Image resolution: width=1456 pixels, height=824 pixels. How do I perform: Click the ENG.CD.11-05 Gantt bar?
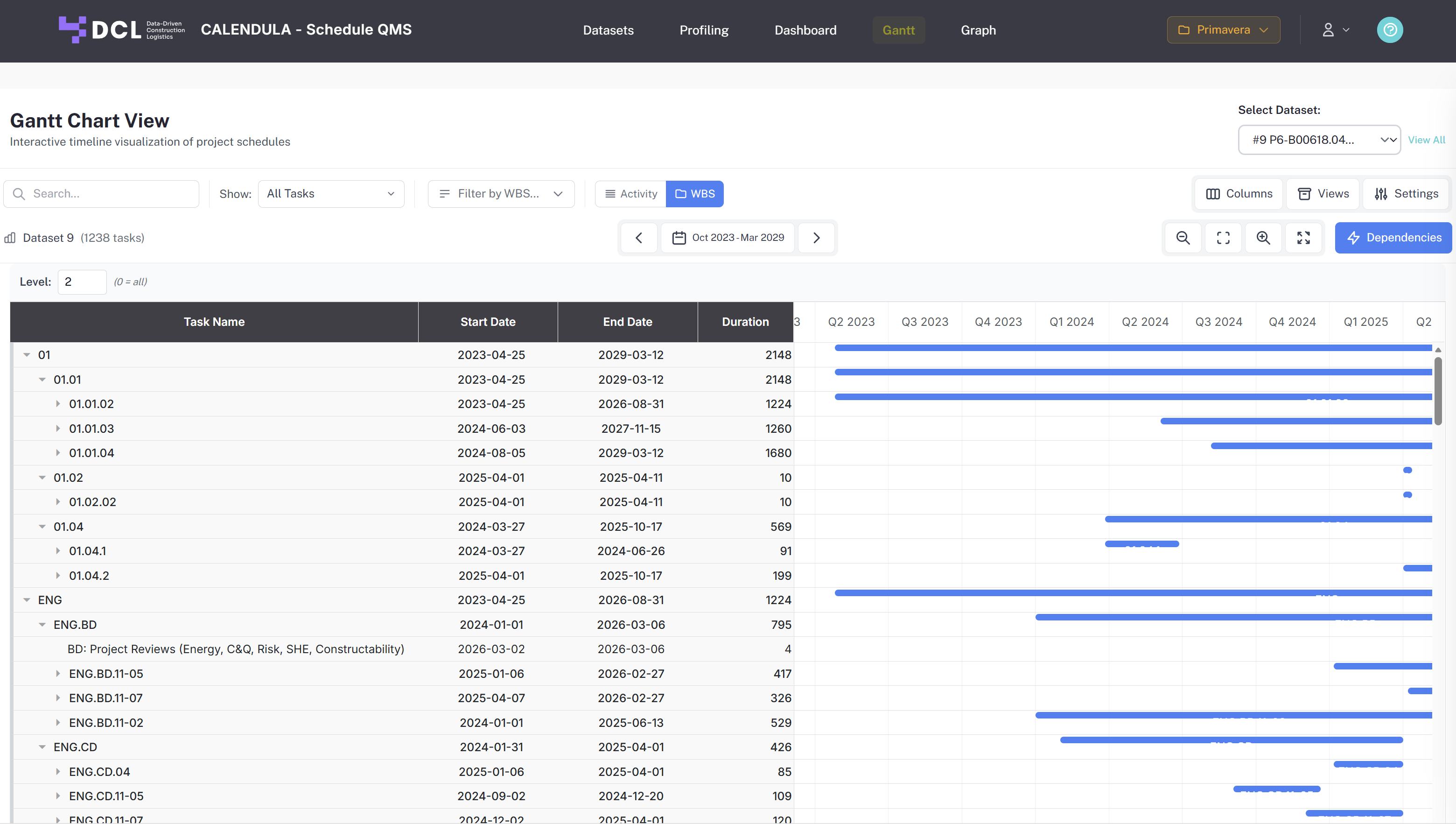click(1277, 789)
